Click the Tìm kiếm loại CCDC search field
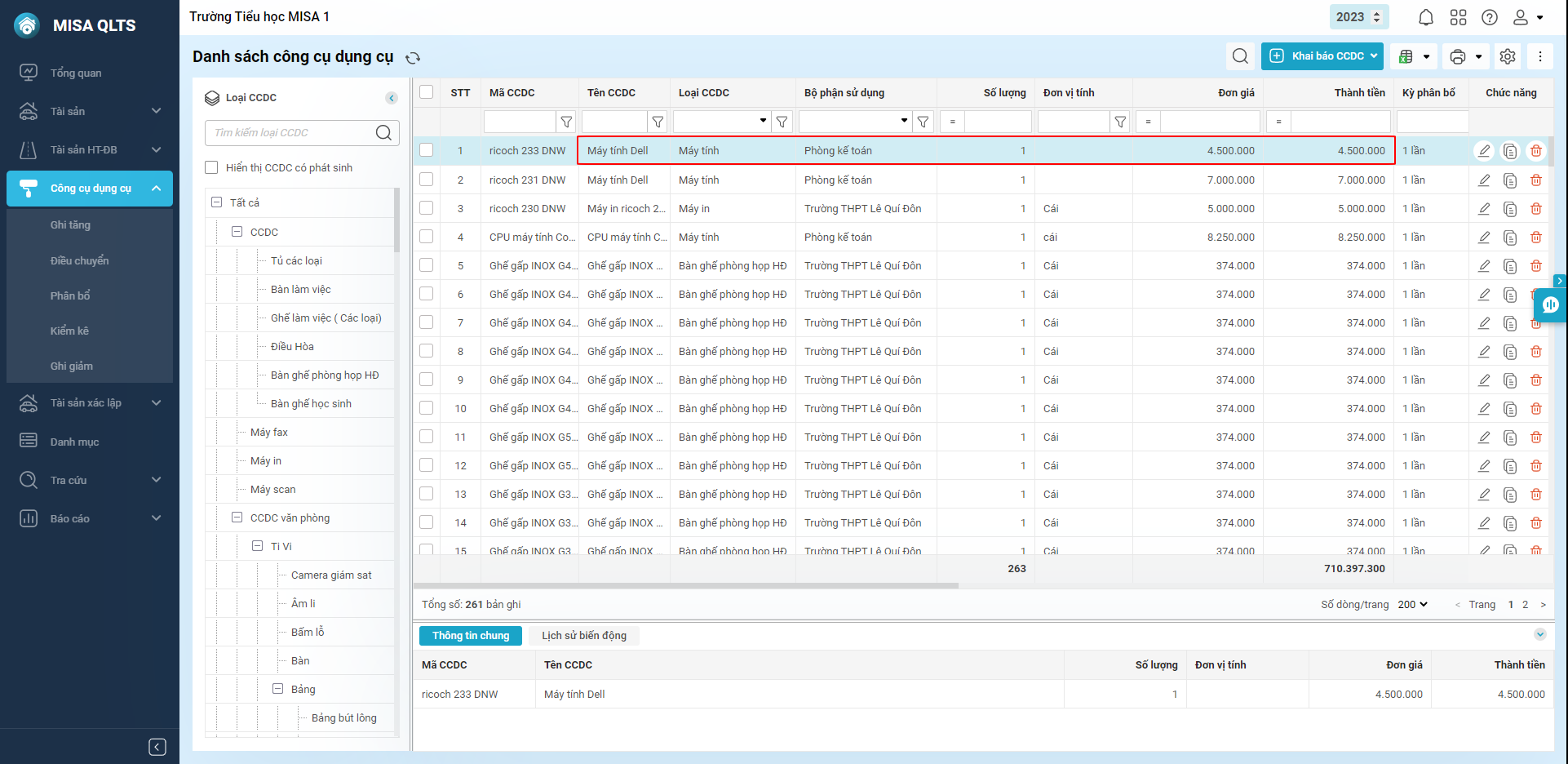 290,132
